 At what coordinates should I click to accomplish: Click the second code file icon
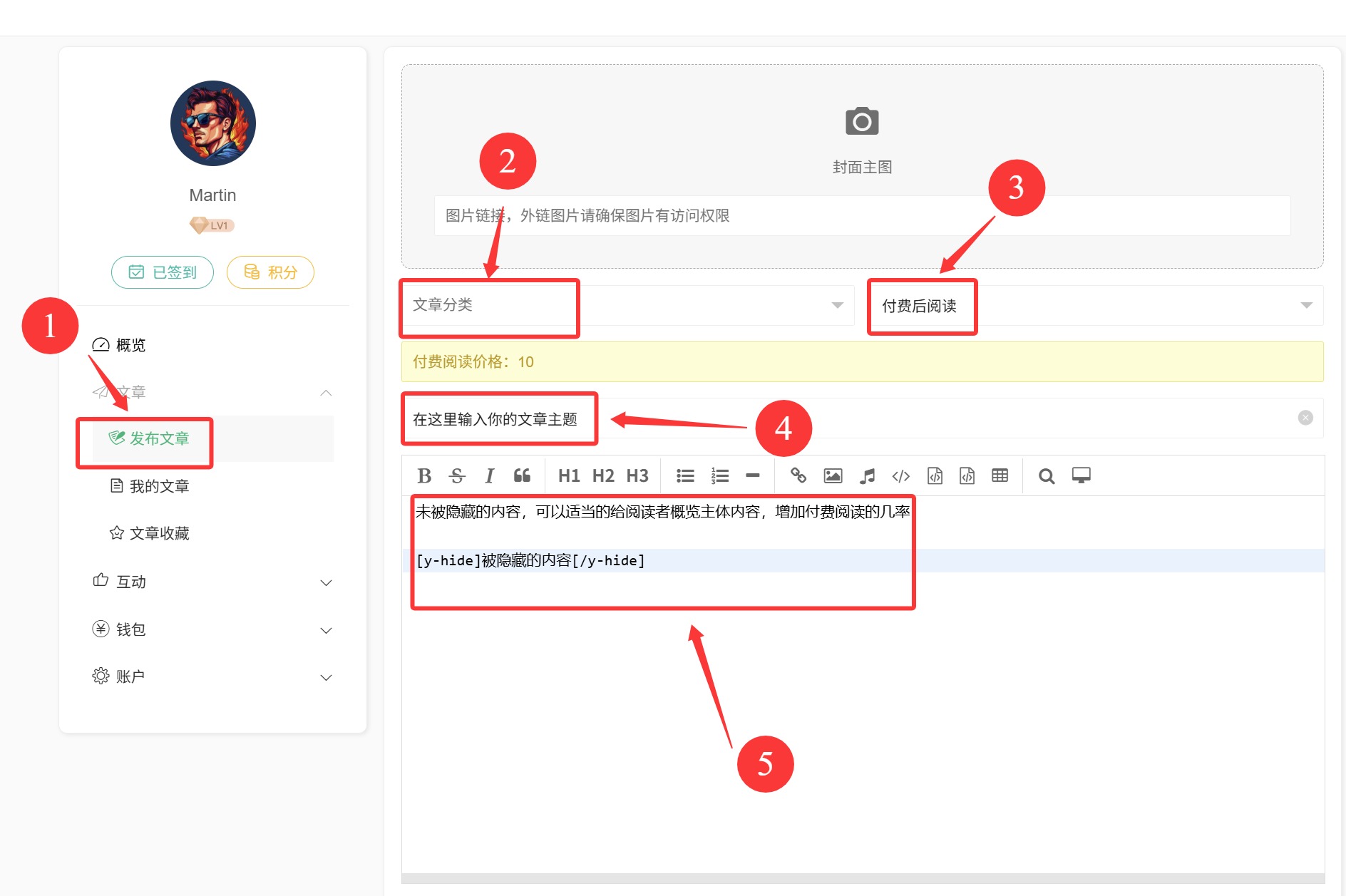point(967,475)
